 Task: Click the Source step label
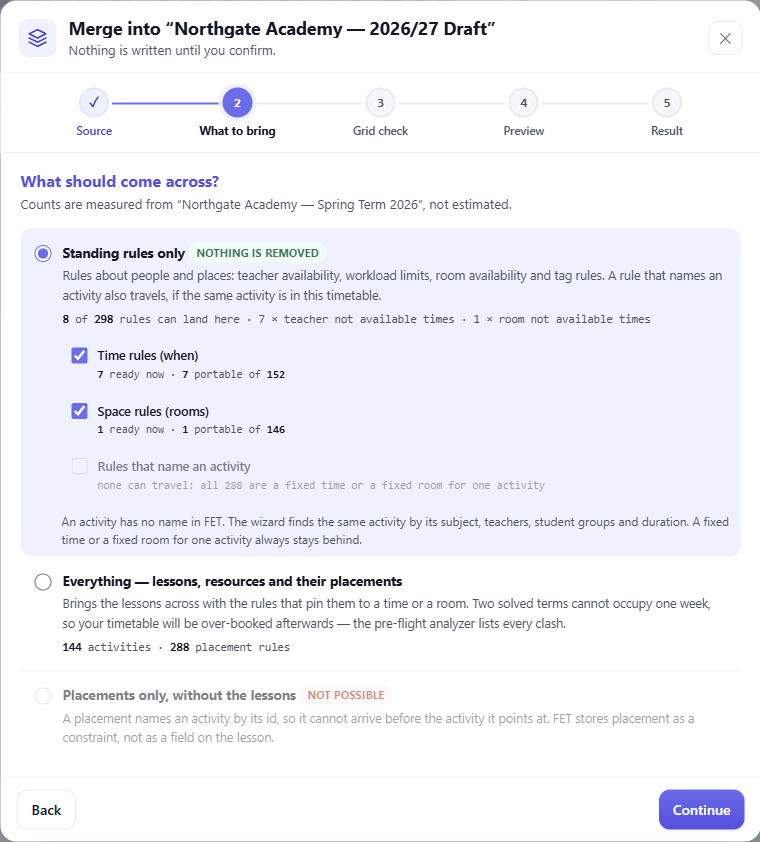click(x=94, y=131)
